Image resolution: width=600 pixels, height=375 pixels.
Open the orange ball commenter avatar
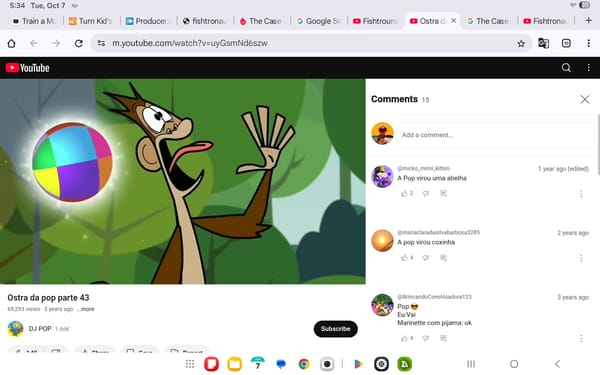pyautogui.click(x=382, y=241)
